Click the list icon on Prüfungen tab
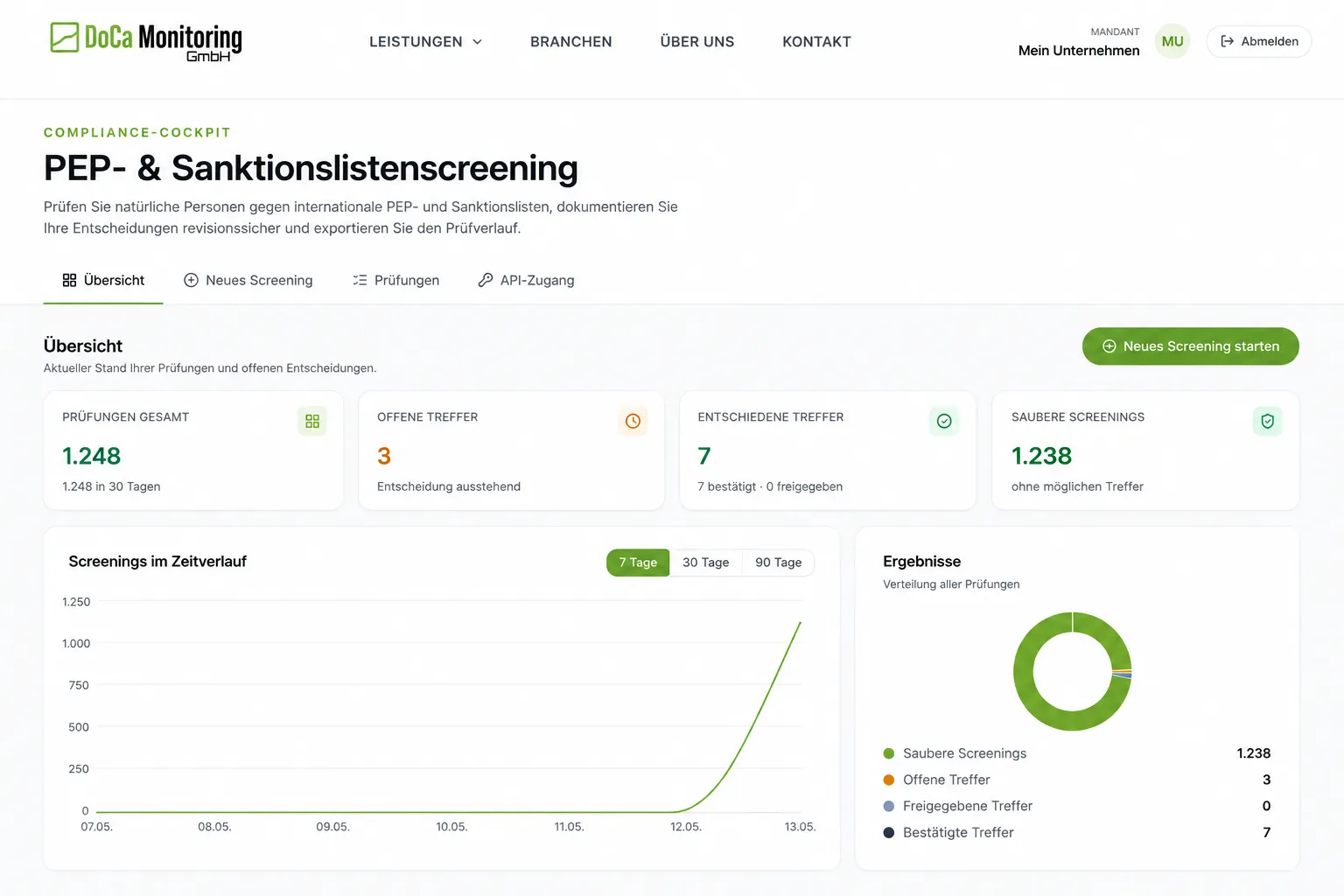The width and height of the screenshot is (1344, 896). (360, 280)
